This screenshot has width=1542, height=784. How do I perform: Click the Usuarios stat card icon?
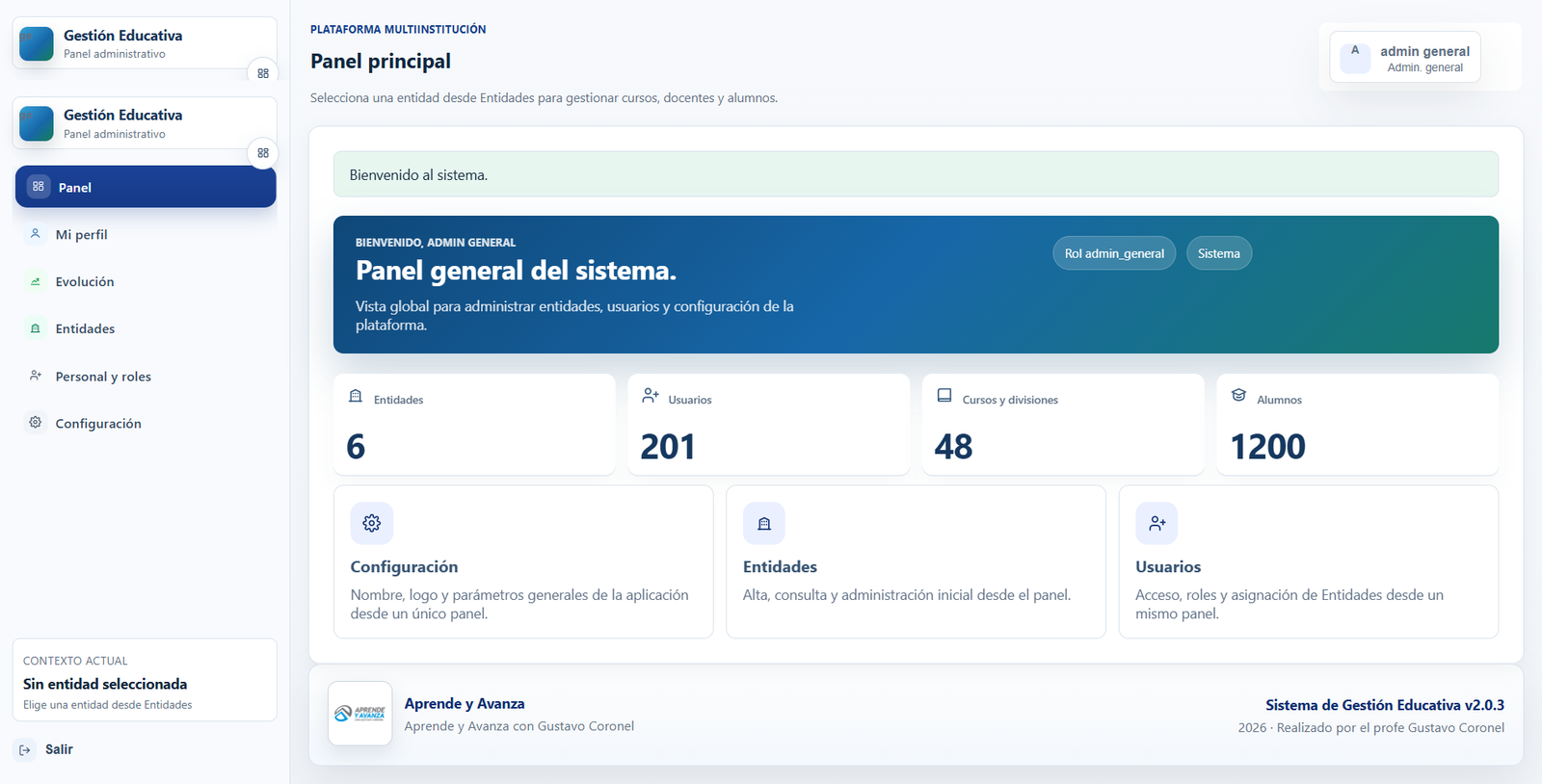click(651, 396)
